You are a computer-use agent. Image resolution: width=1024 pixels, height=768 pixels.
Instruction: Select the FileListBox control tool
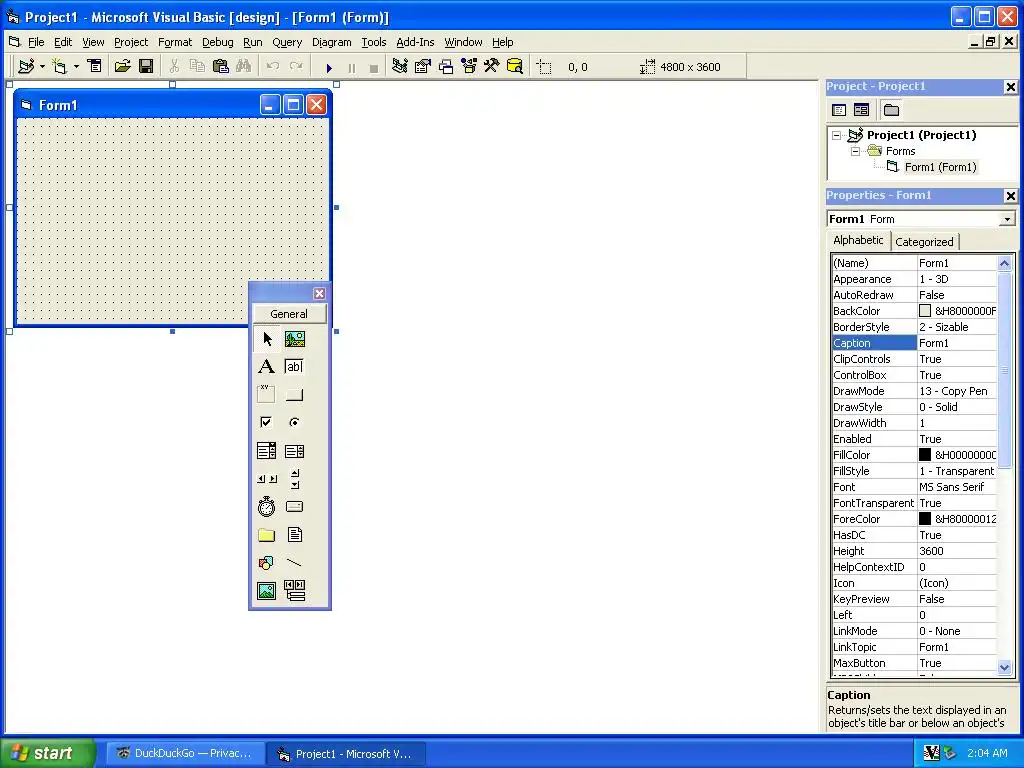click(x=295, y=535)
